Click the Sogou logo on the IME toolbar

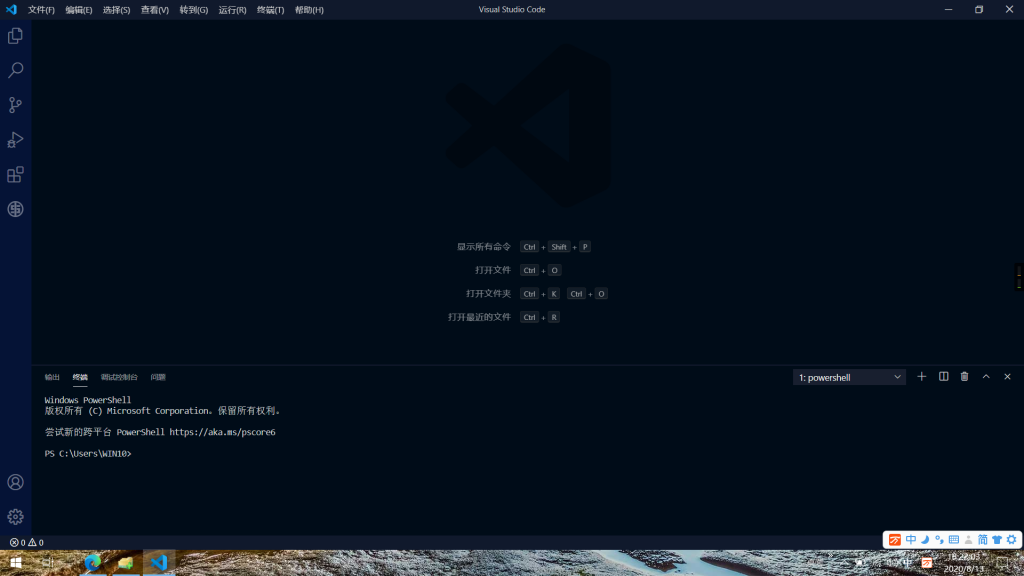click(895, 540)
